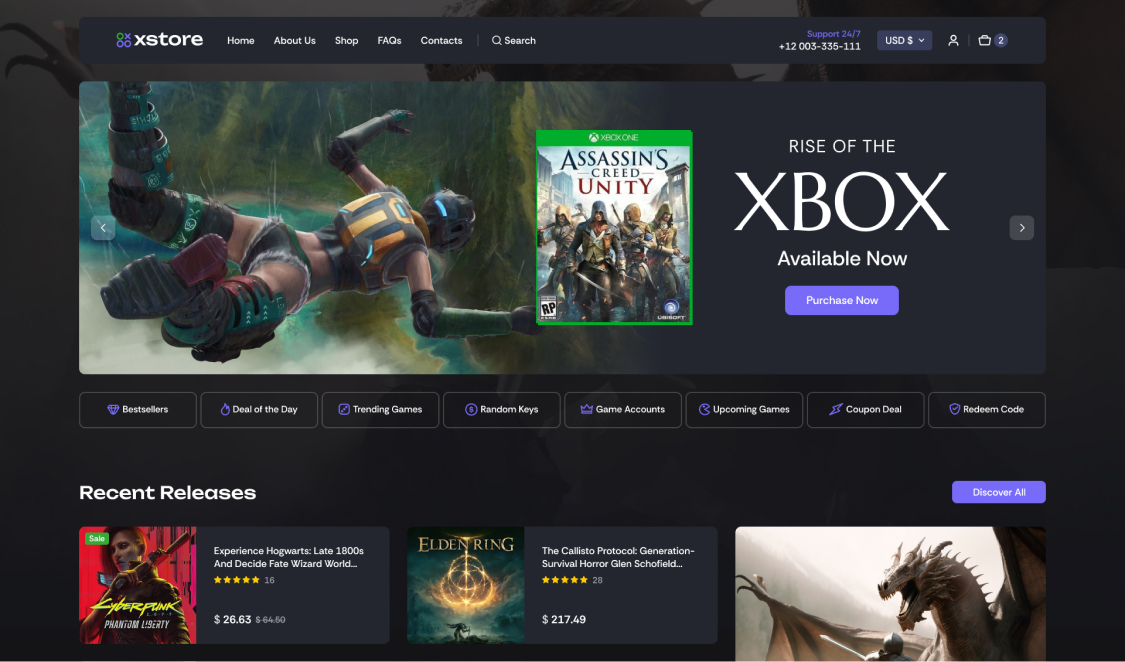Open the Elden Ring game thumbnail
The height and width of the screenshot is (662, 1125).
[x=466, y=585]
